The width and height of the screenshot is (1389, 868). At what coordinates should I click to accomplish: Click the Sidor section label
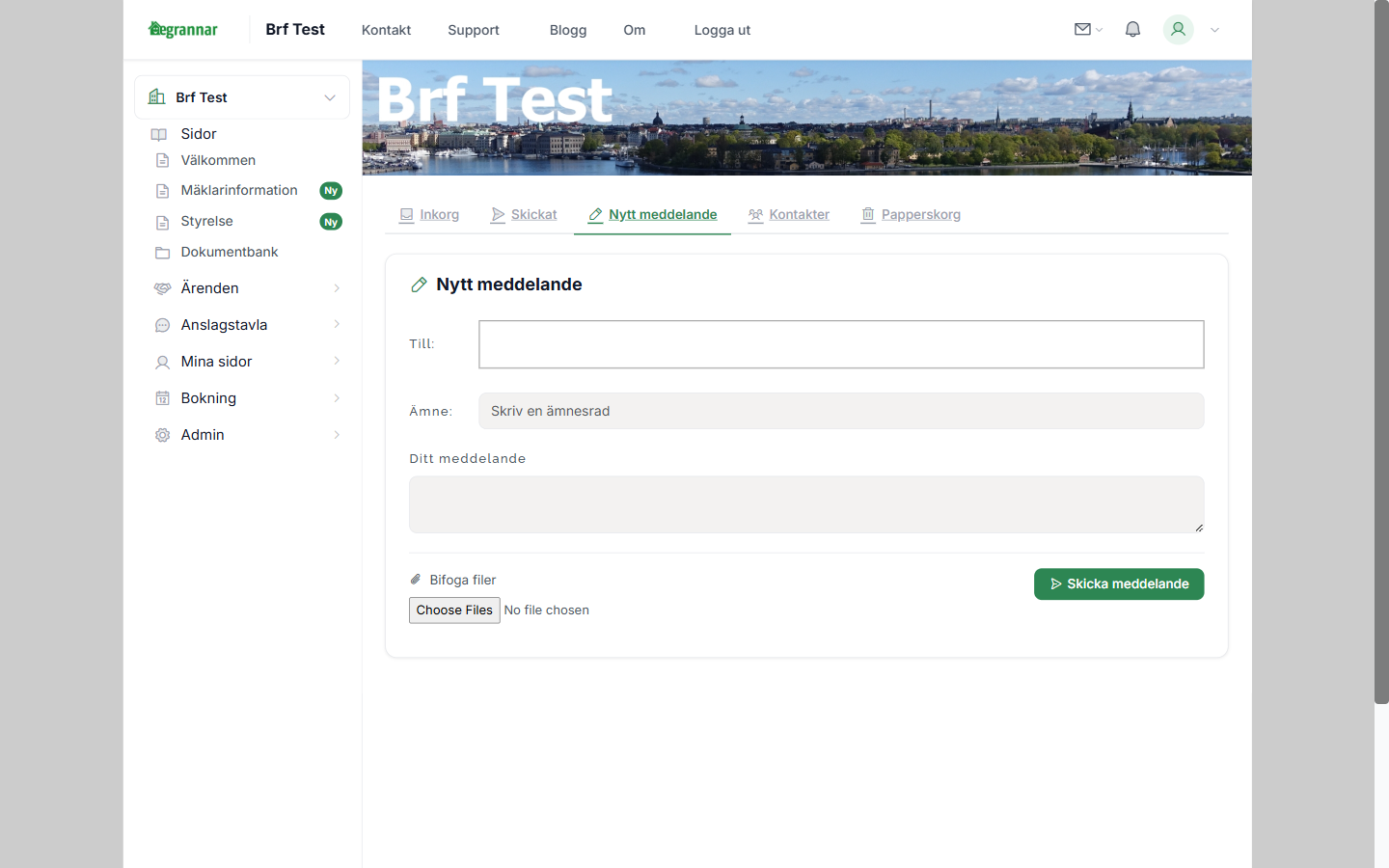[x=199, y=134]
